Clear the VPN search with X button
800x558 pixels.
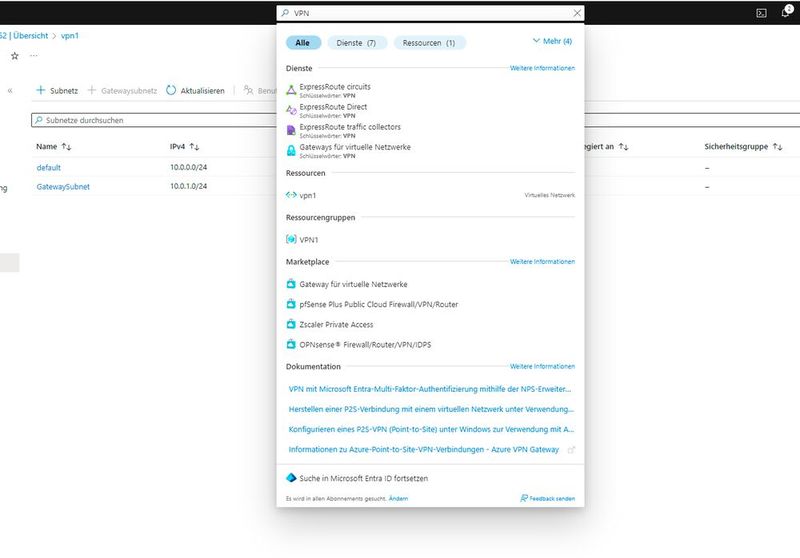coord(577,13)
